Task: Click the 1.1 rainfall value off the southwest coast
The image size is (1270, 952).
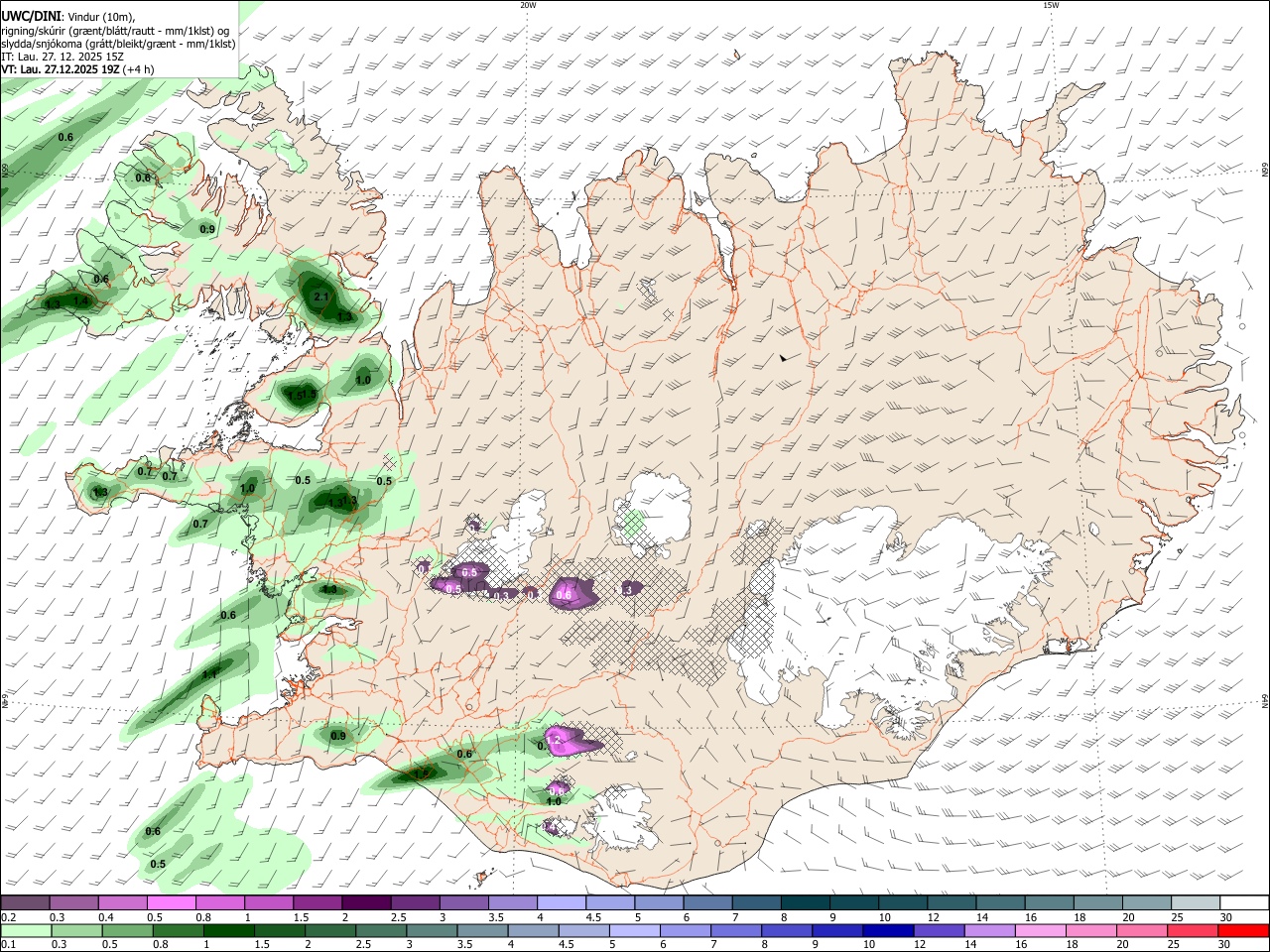Action: [x=209, y=674]
